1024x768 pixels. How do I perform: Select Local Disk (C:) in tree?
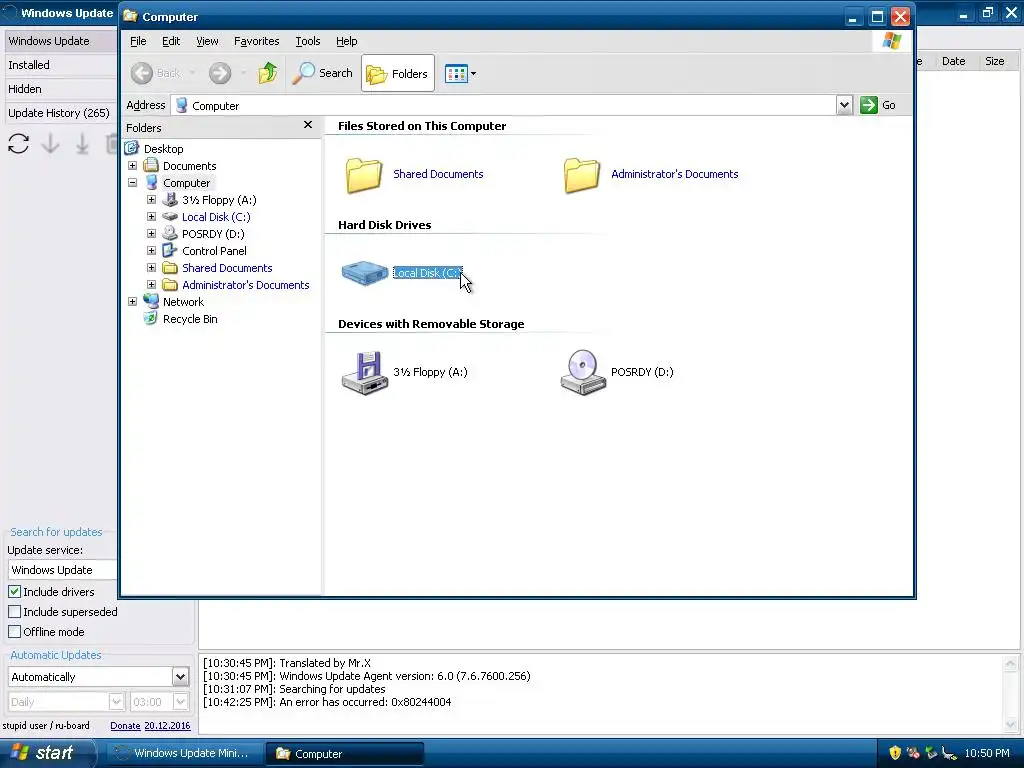216,217
